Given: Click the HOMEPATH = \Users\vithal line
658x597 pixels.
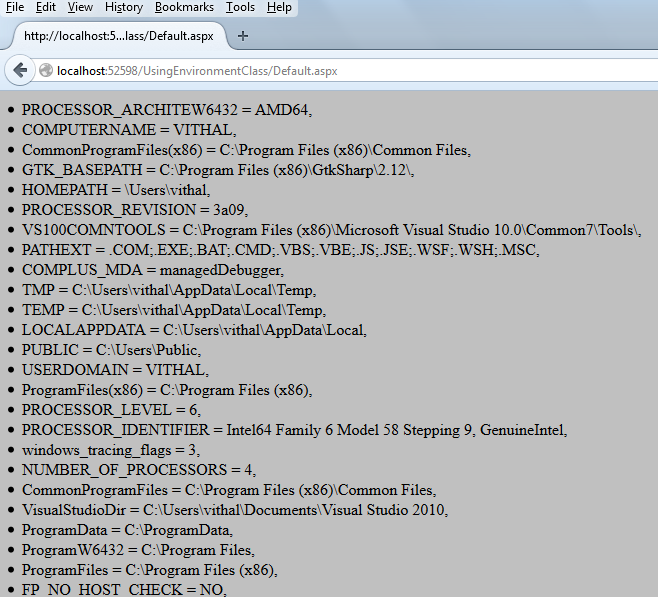Looking at the screenshot, I should pos(116,190).
